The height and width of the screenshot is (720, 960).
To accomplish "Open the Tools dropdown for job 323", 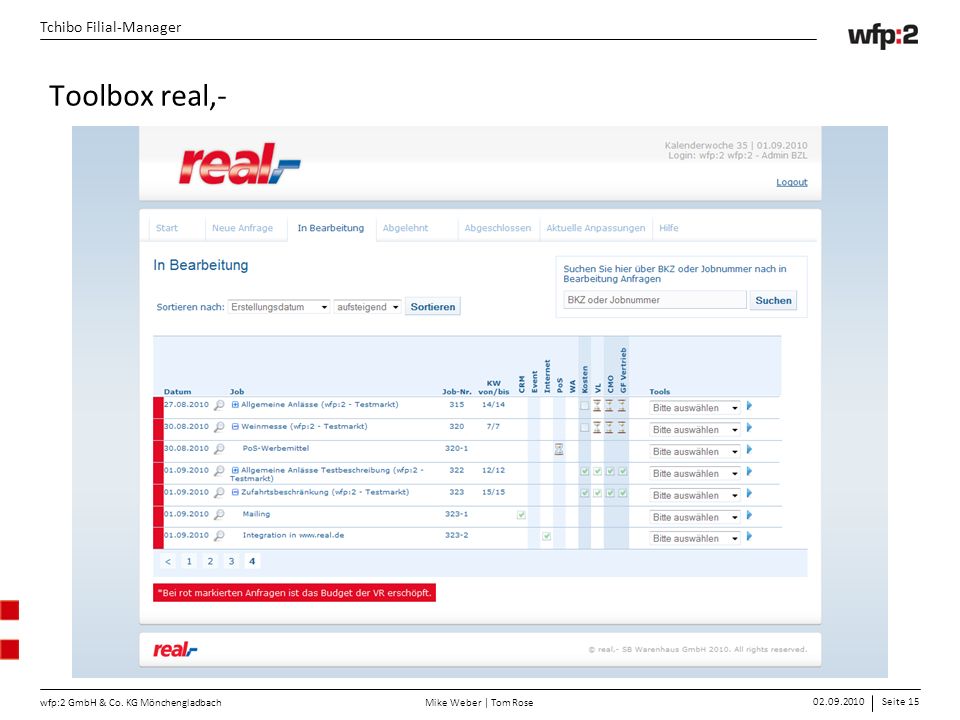I will point(694,495).
